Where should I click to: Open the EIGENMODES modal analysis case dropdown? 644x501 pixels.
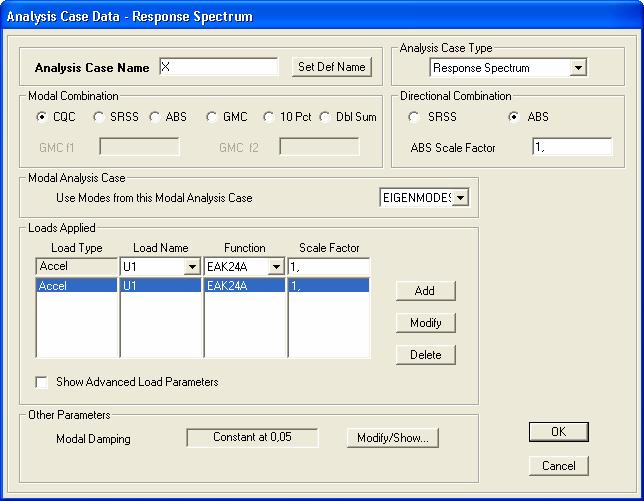(460, 198)
